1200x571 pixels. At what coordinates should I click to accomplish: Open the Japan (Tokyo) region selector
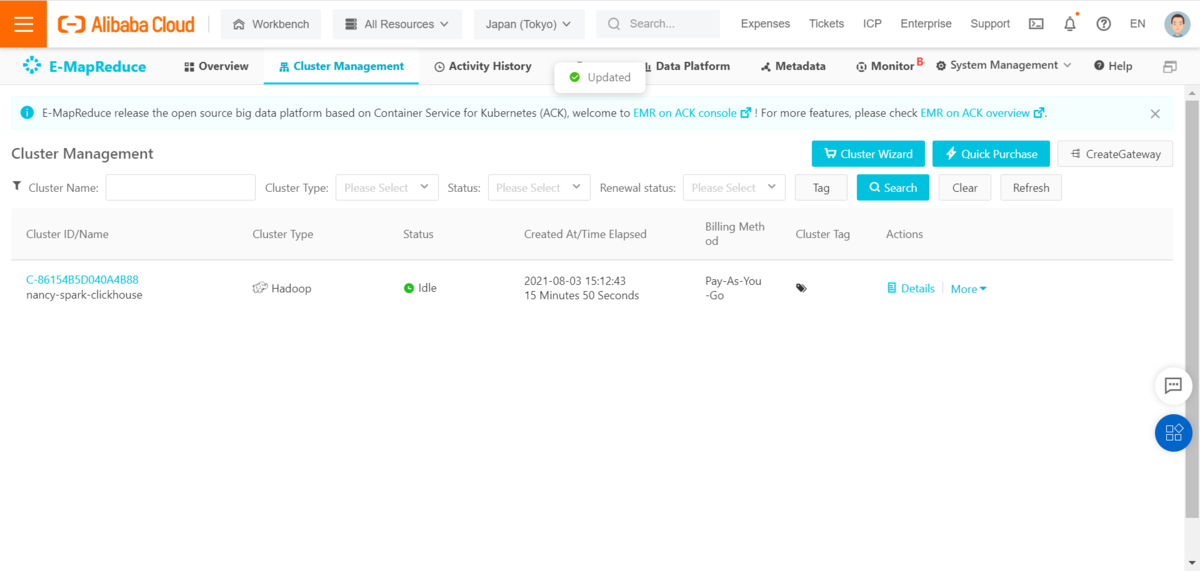coord(528,24)
